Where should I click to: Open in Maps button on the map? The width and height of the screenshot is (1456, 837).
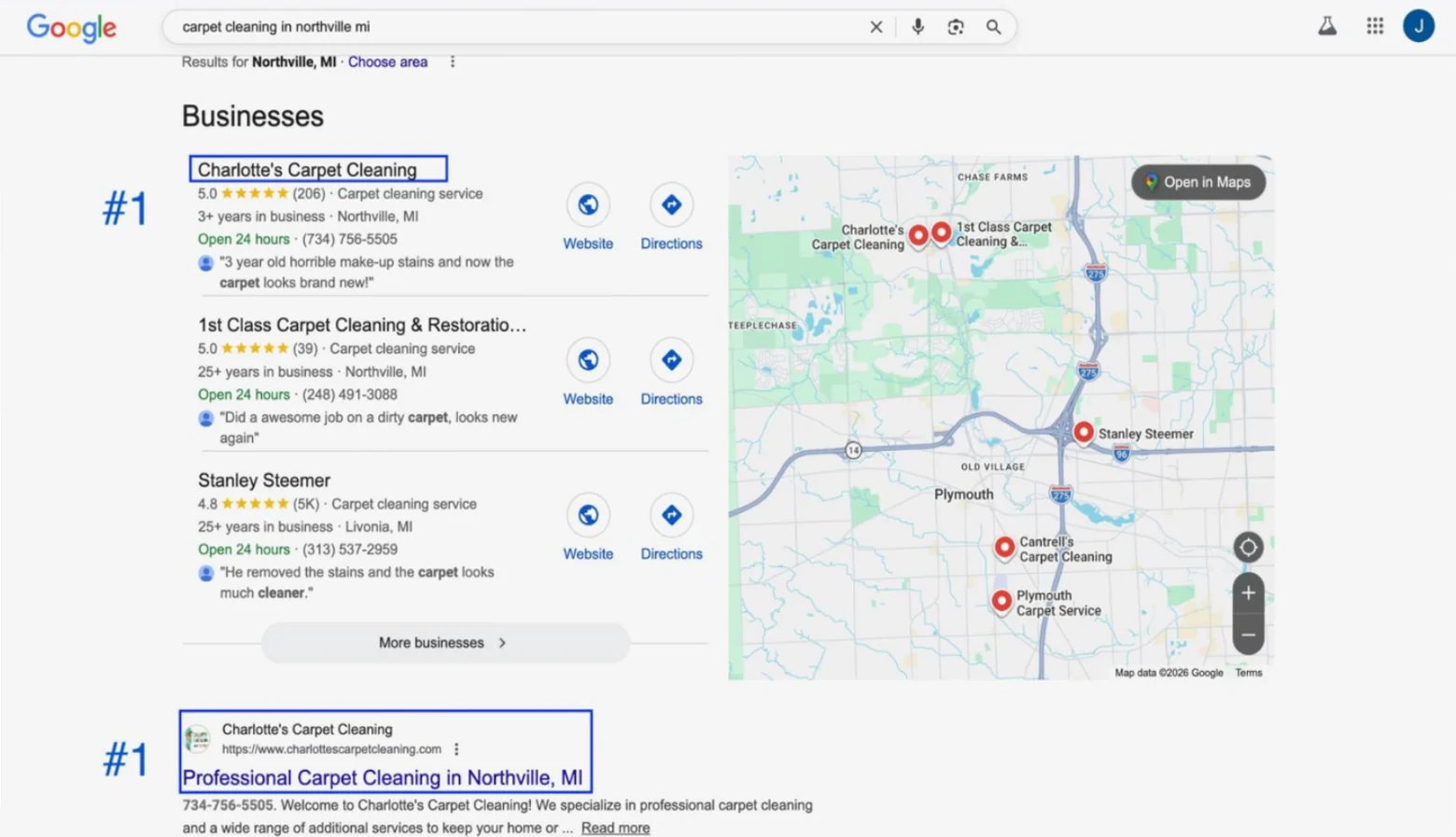tap(1198, 182)
